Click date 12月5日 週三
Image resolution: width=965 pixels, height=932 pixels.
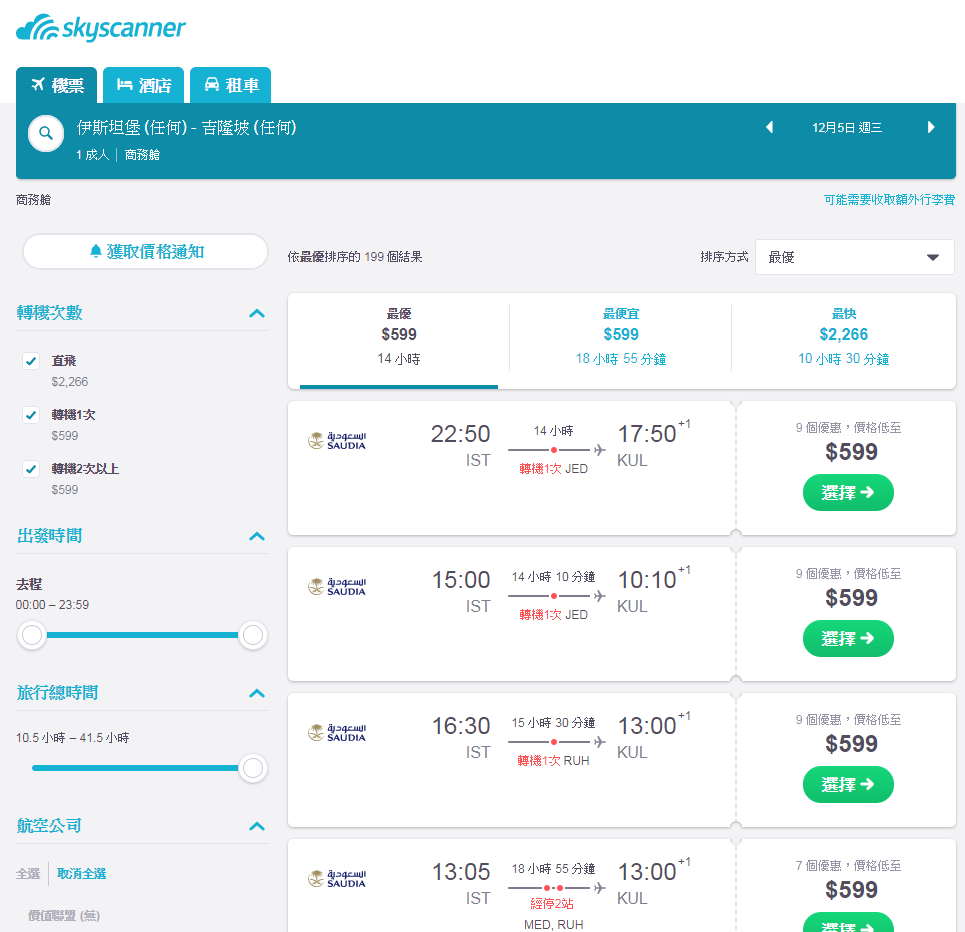pyautogui.click(x=847, y=127)
